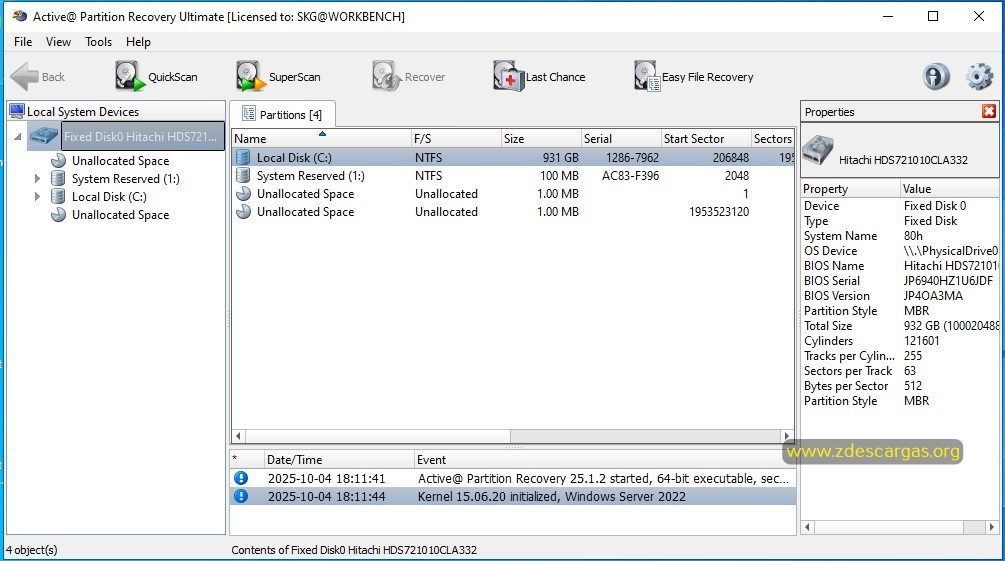Screen dimensions: 1005x561
Task: Close the Properties panel with red X
Action: [x=988, y=112]
